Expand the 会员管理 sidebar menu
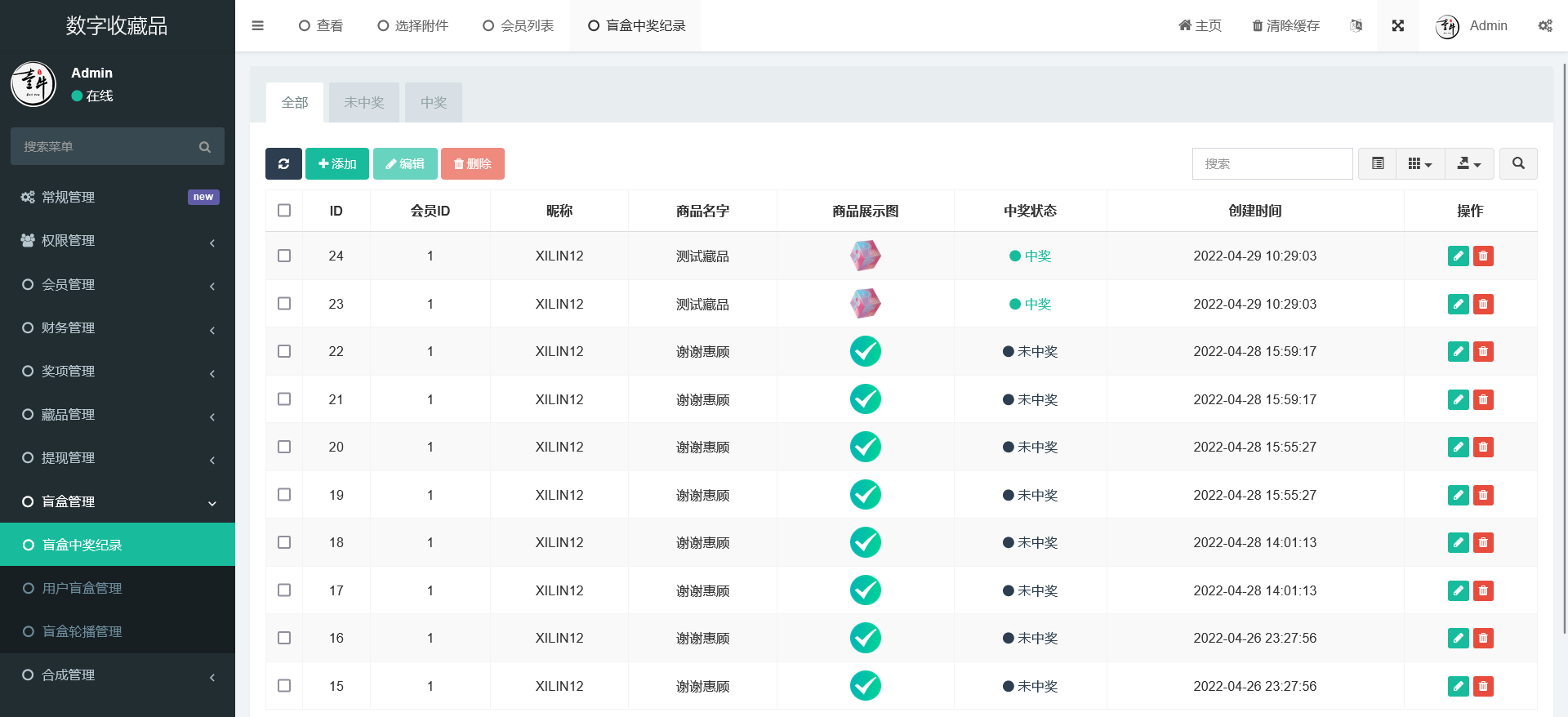This screenshot has width=1568, height=717. [118, 285]
